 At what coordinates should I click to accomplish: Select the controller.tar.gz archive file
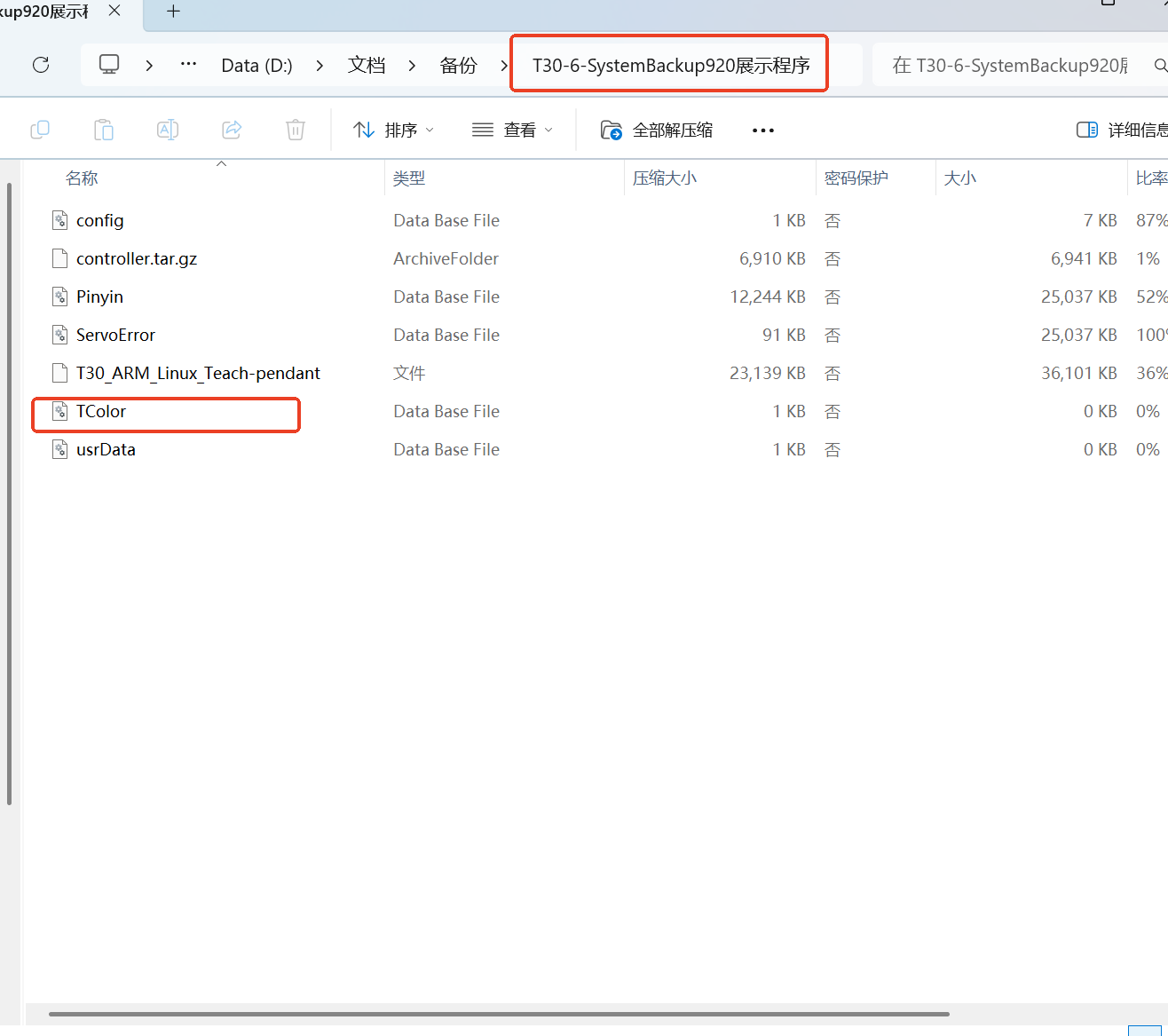(137, 259)
